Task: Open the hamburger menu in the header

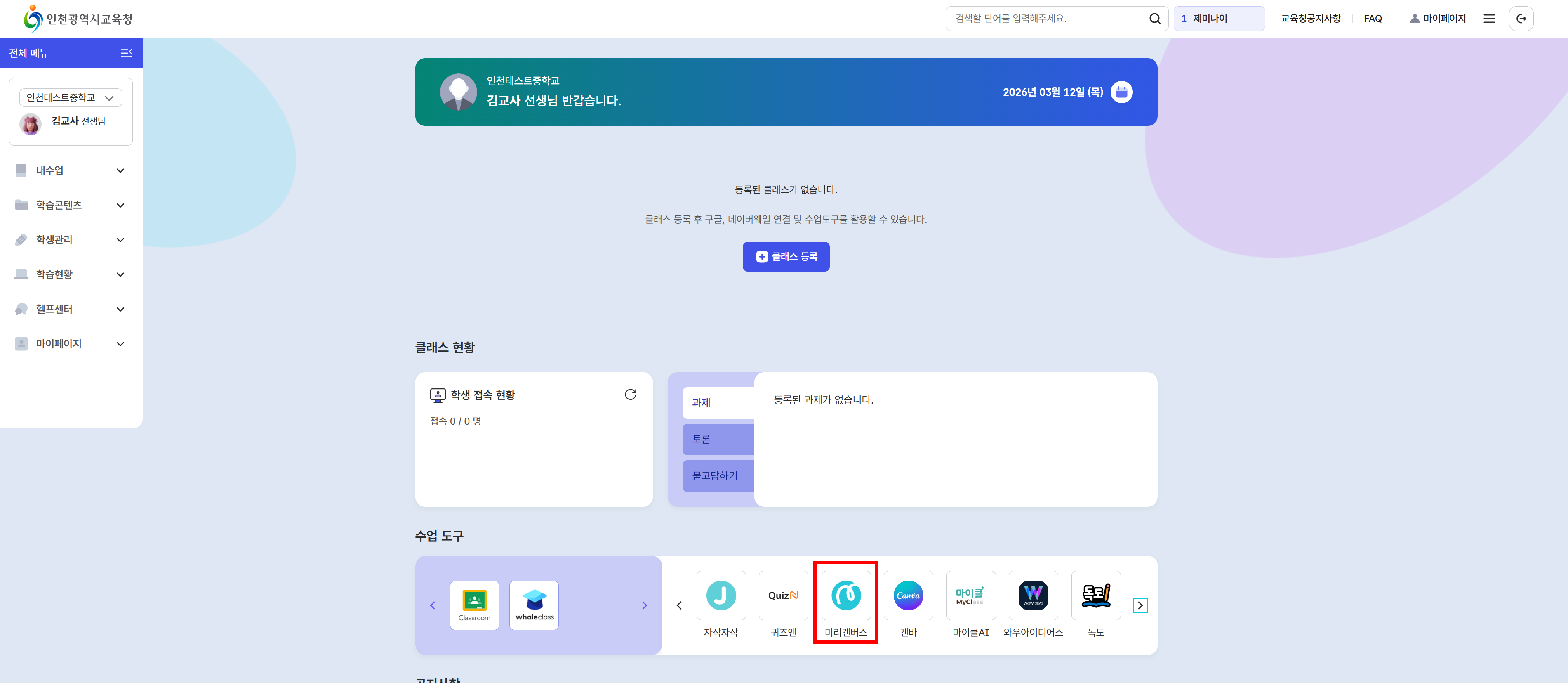Action: click(1489, 18)
